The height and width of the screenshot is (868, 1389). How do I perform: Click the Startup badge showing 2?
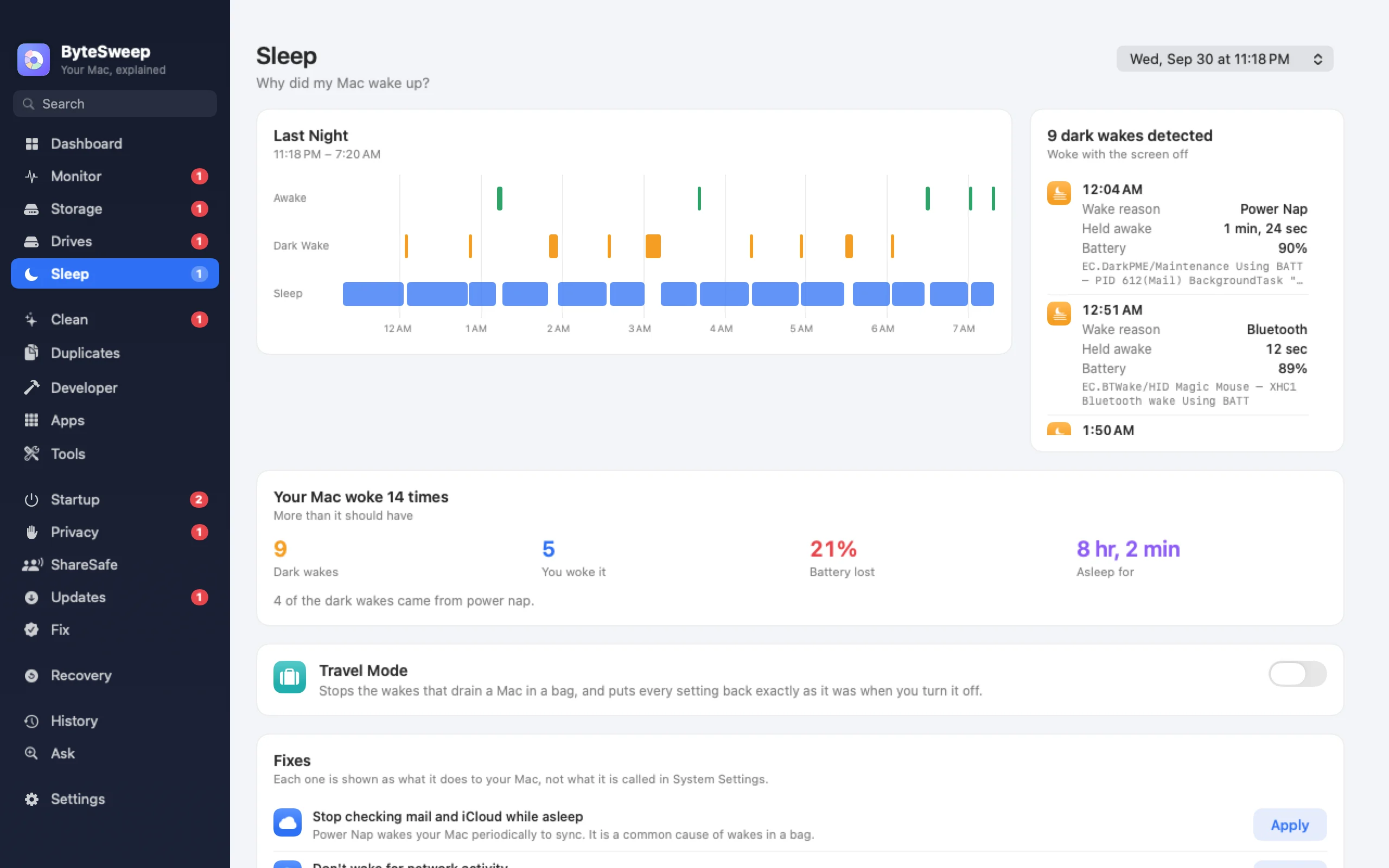[199, 500]
